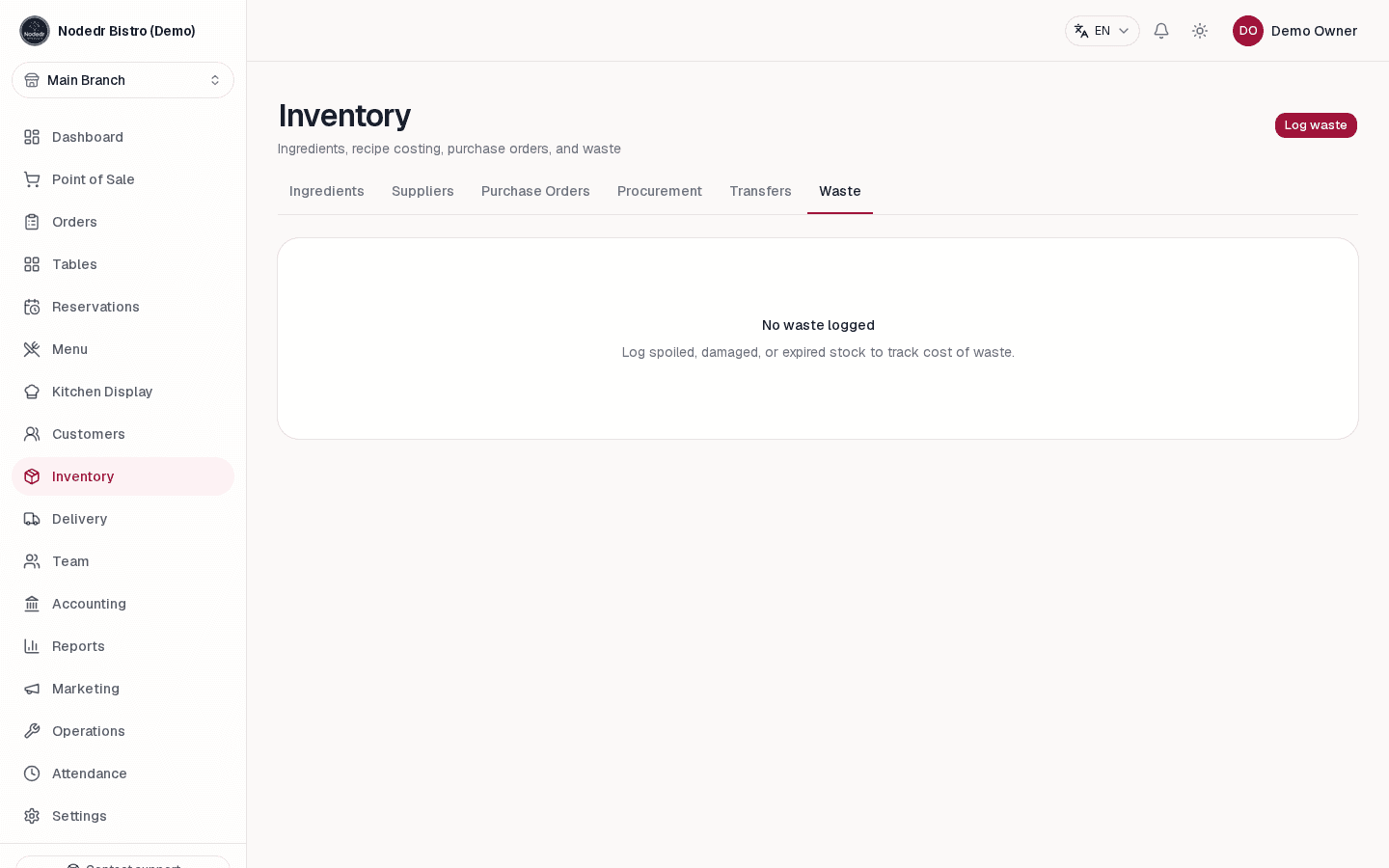Expand the Main Branch selector
This screenshot has width=1389, height=868.
coord(123,80)
